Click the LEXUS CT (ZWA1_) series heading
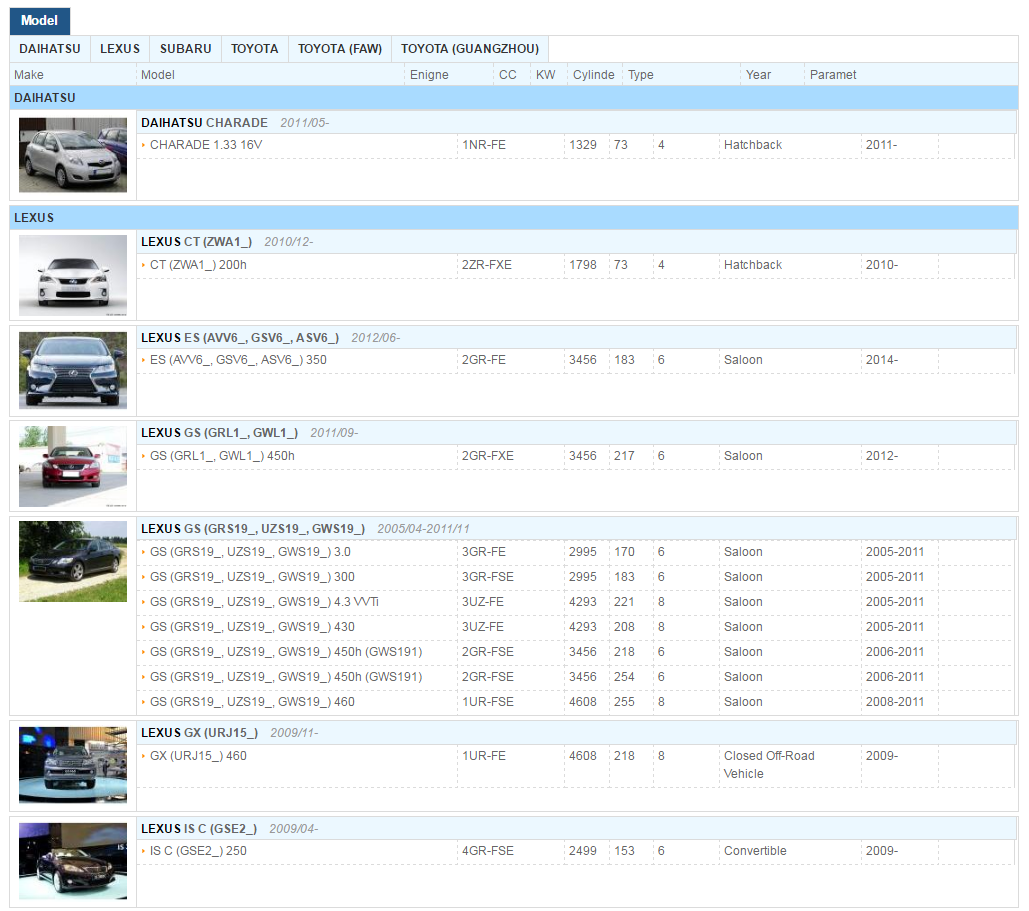1029x911 pixels. (196, 242)
